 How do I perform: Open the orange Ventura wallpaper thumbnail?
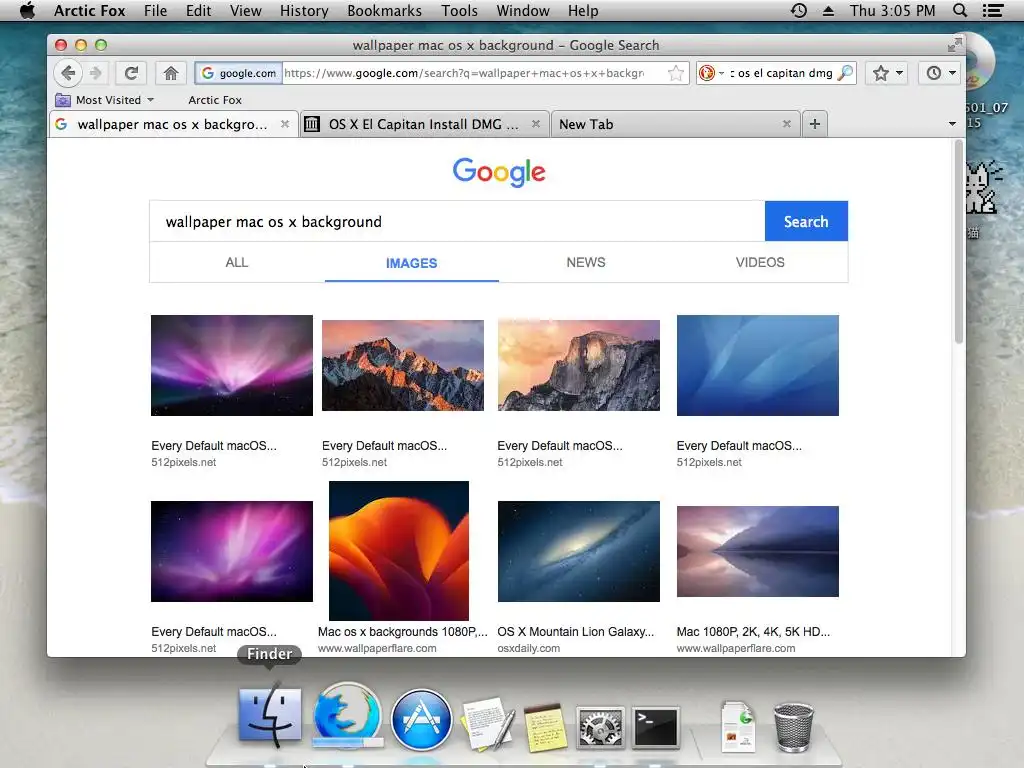point(399,551)
